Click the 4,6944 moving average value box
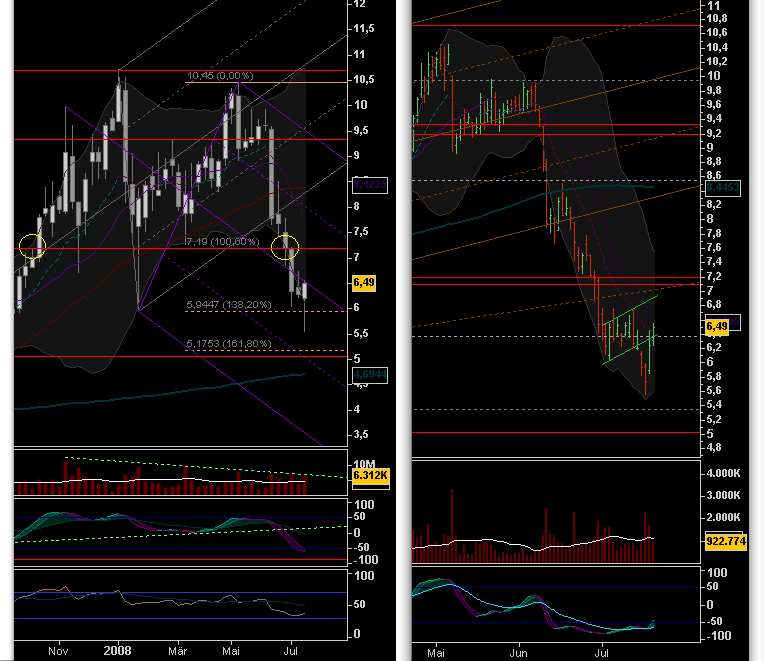 click(370, 375)
